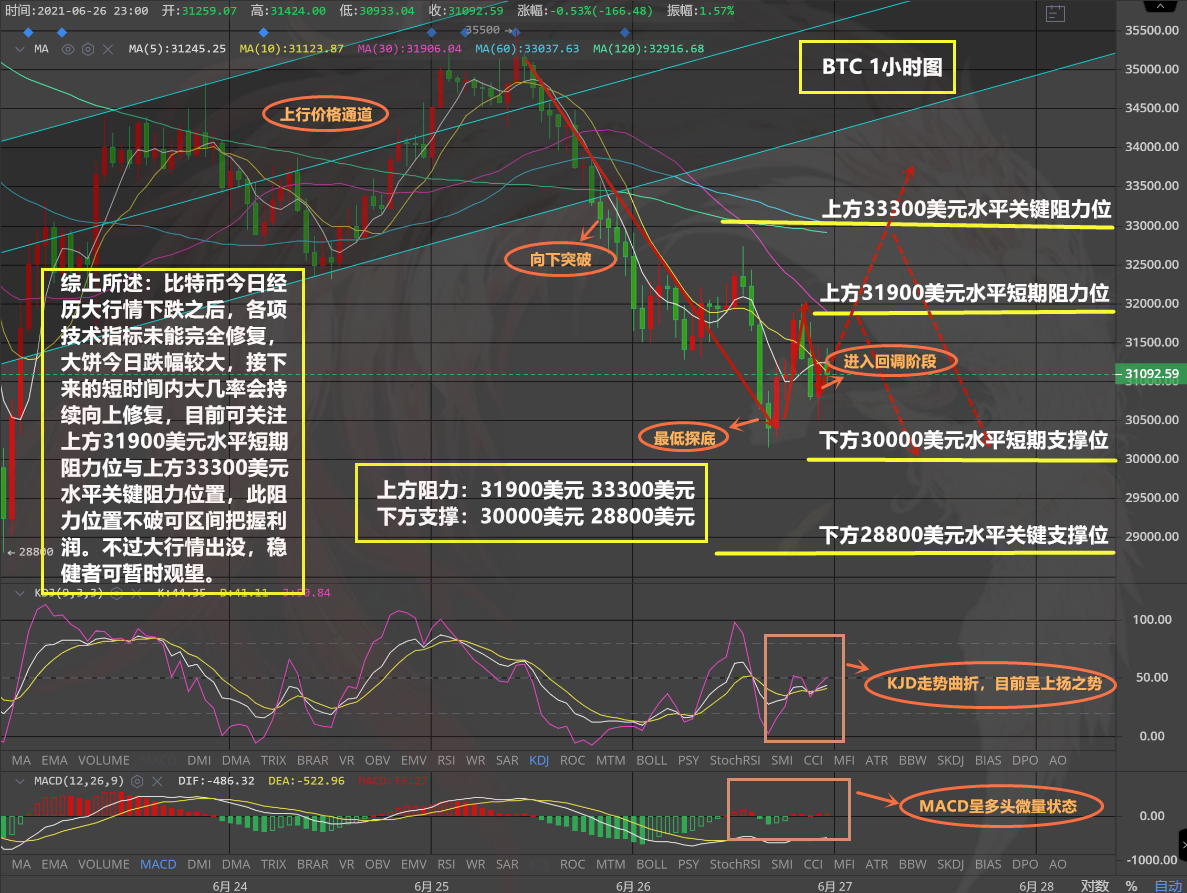The image size is (1187, 893).
Task: Switch bottom indicator panel to EMV
Action: pos(413,864)
